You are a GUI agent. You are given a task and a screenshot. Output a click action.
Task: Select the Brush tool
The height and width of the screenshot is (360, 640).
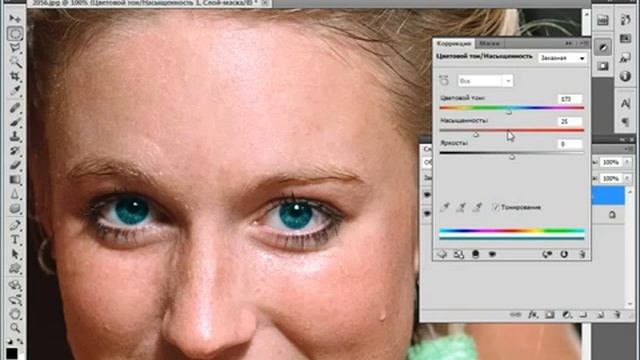pyautogui.click(x=15, y=122)
